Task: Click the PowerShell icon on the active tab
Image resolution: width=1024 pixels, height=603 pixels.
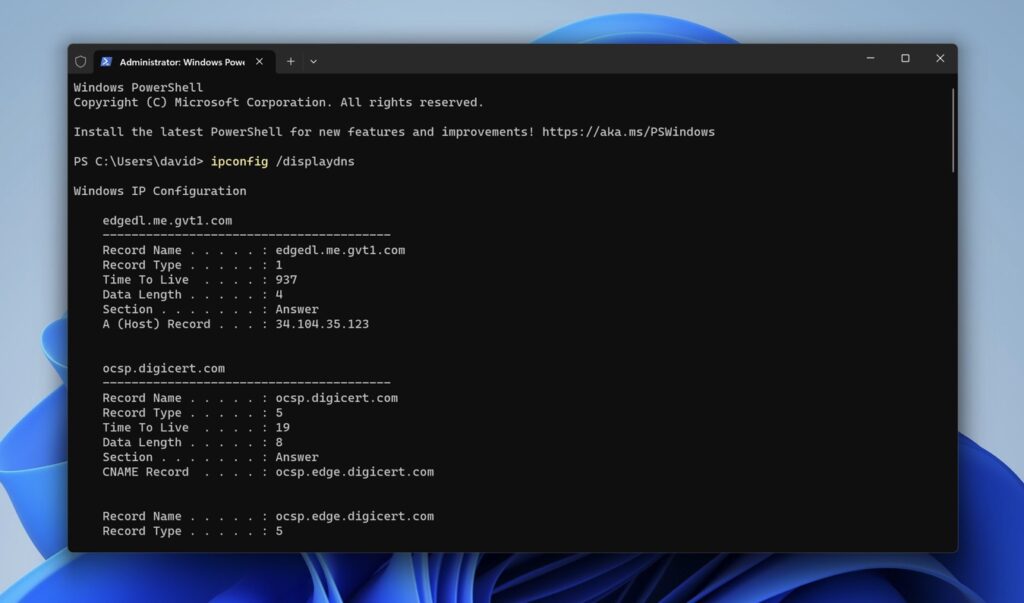Action: point(104,61)
